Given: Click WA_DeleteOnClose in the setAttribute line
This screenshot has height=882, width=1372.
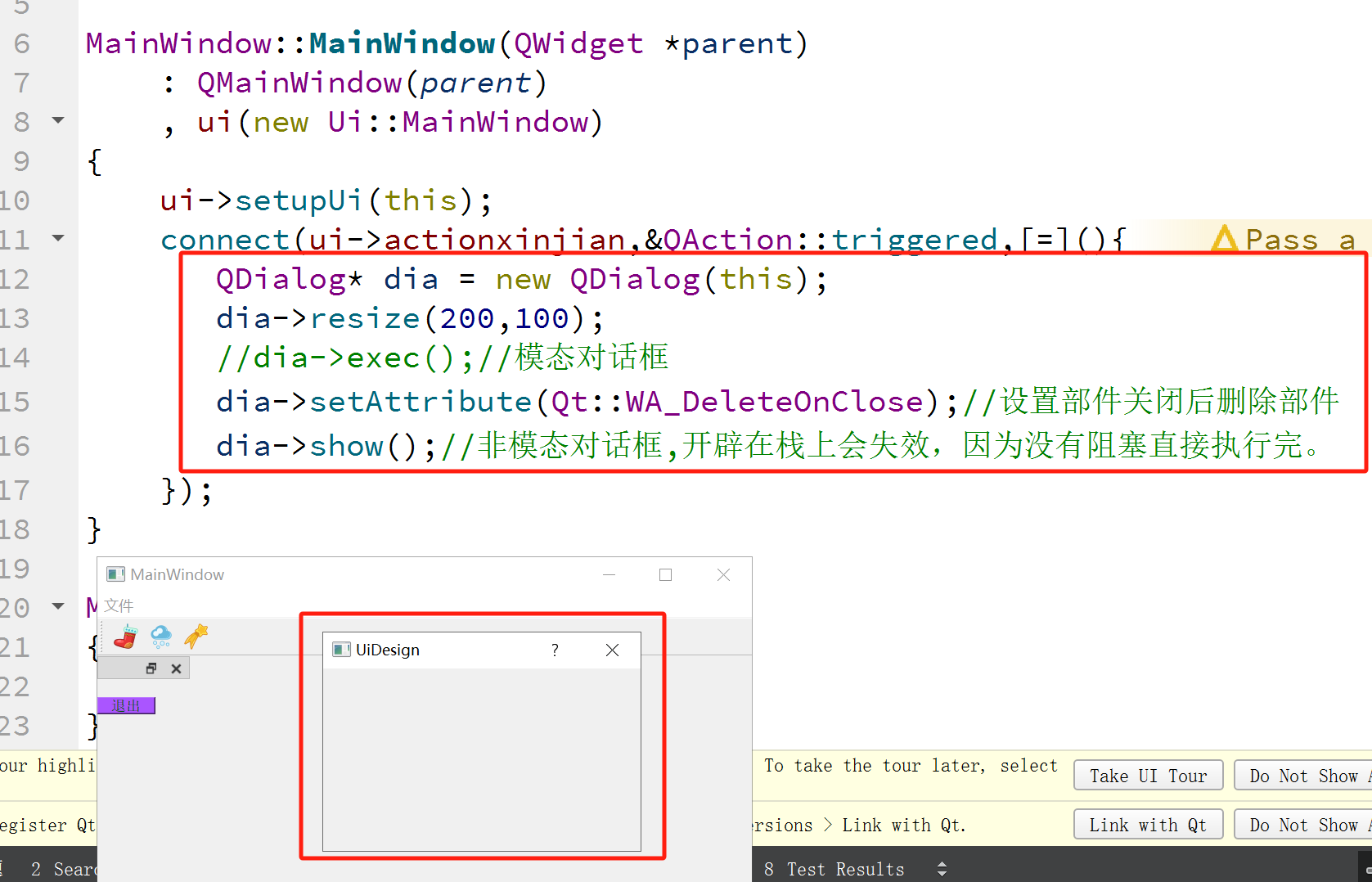Looking at the screenshot, I should tap(775, 402).
